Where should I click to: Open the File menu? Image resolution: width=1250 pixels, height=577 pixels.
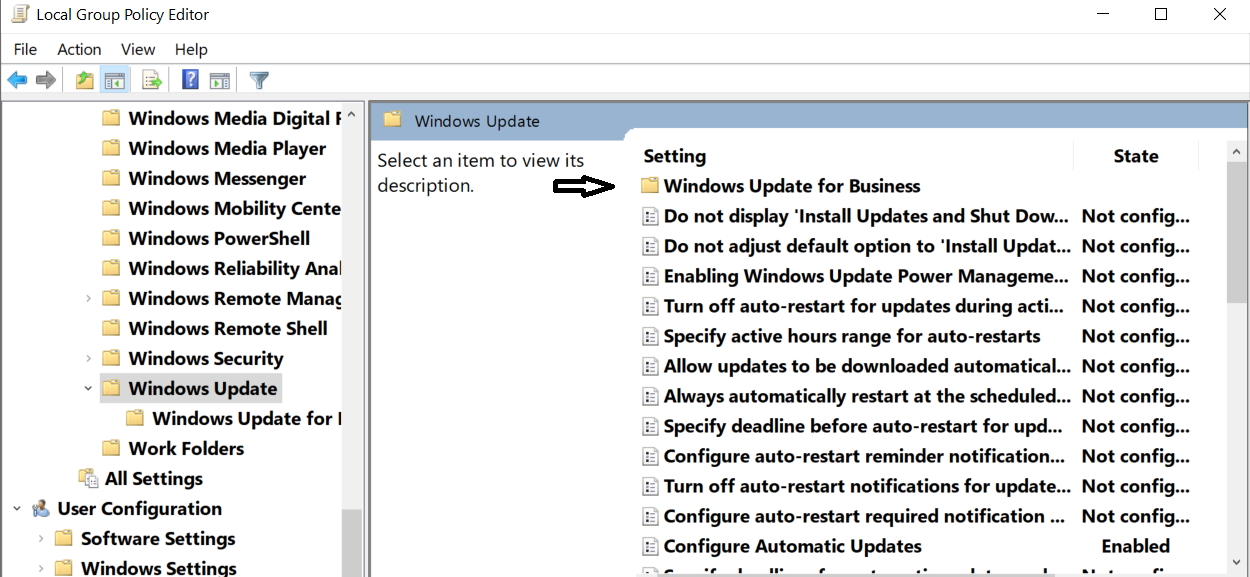25,49
